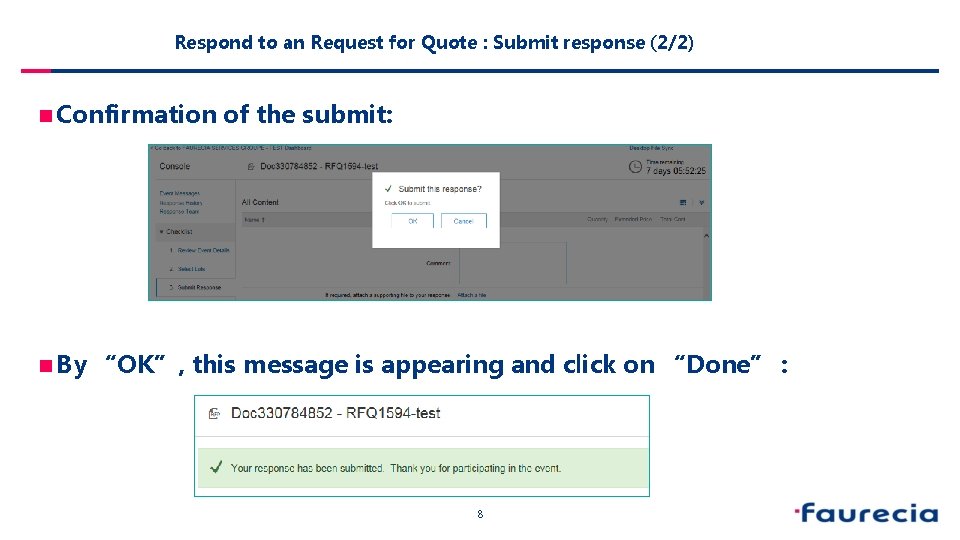Click the Quantity column header
Image resolution: width=960 pixels, height=540 pixels.
tap(597, 219)
